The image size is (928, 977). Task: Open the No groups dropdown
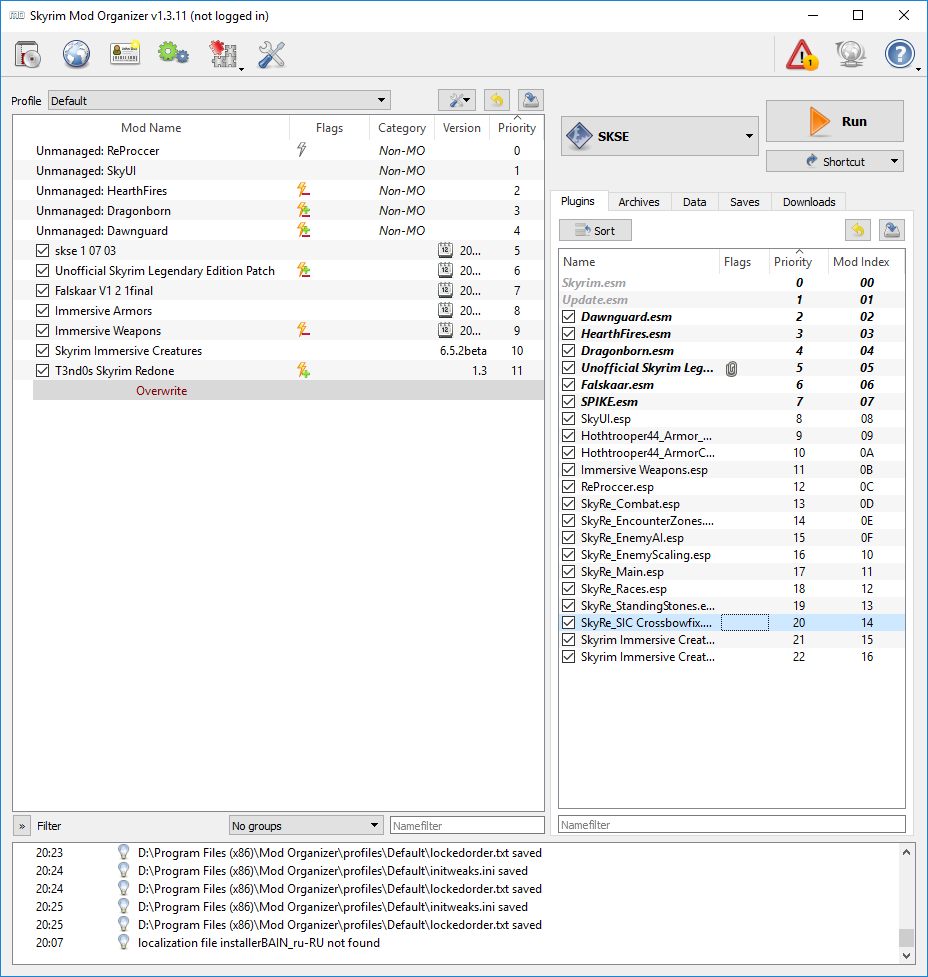click(305, 826)
